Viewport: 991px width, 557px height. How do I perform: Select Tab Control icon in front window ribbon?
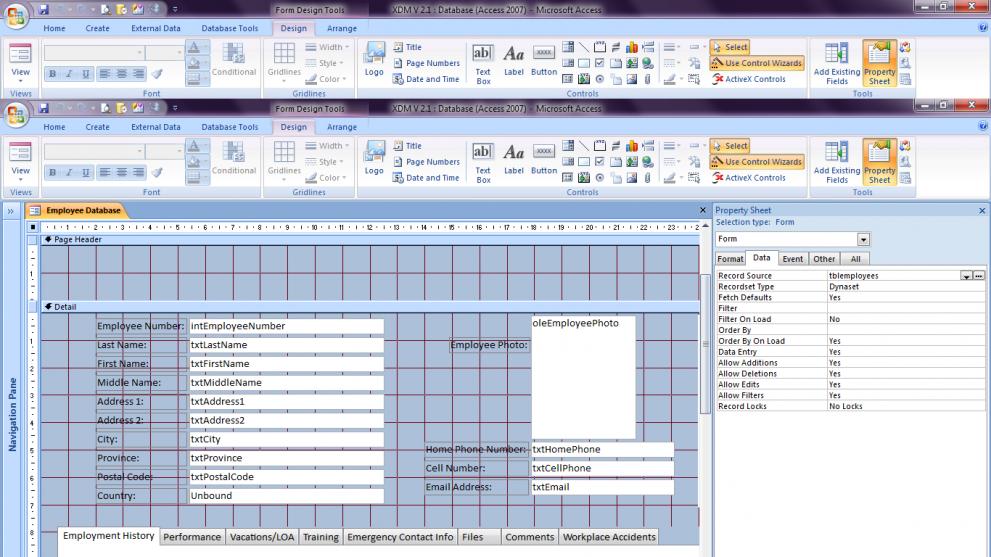[x=616, y=161]
